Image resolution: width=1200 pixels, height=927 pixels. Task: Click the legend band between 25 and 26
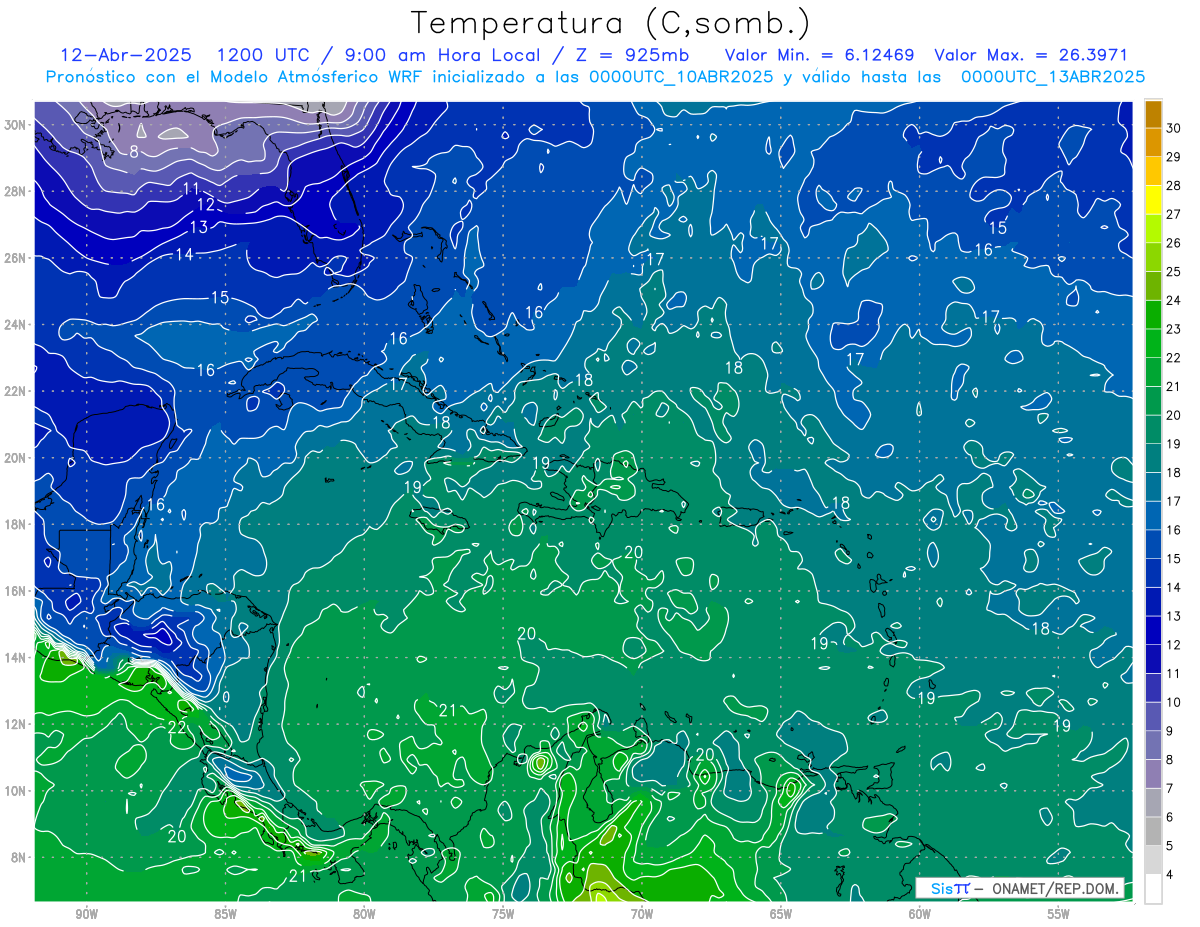click(x=1153, y=257)
